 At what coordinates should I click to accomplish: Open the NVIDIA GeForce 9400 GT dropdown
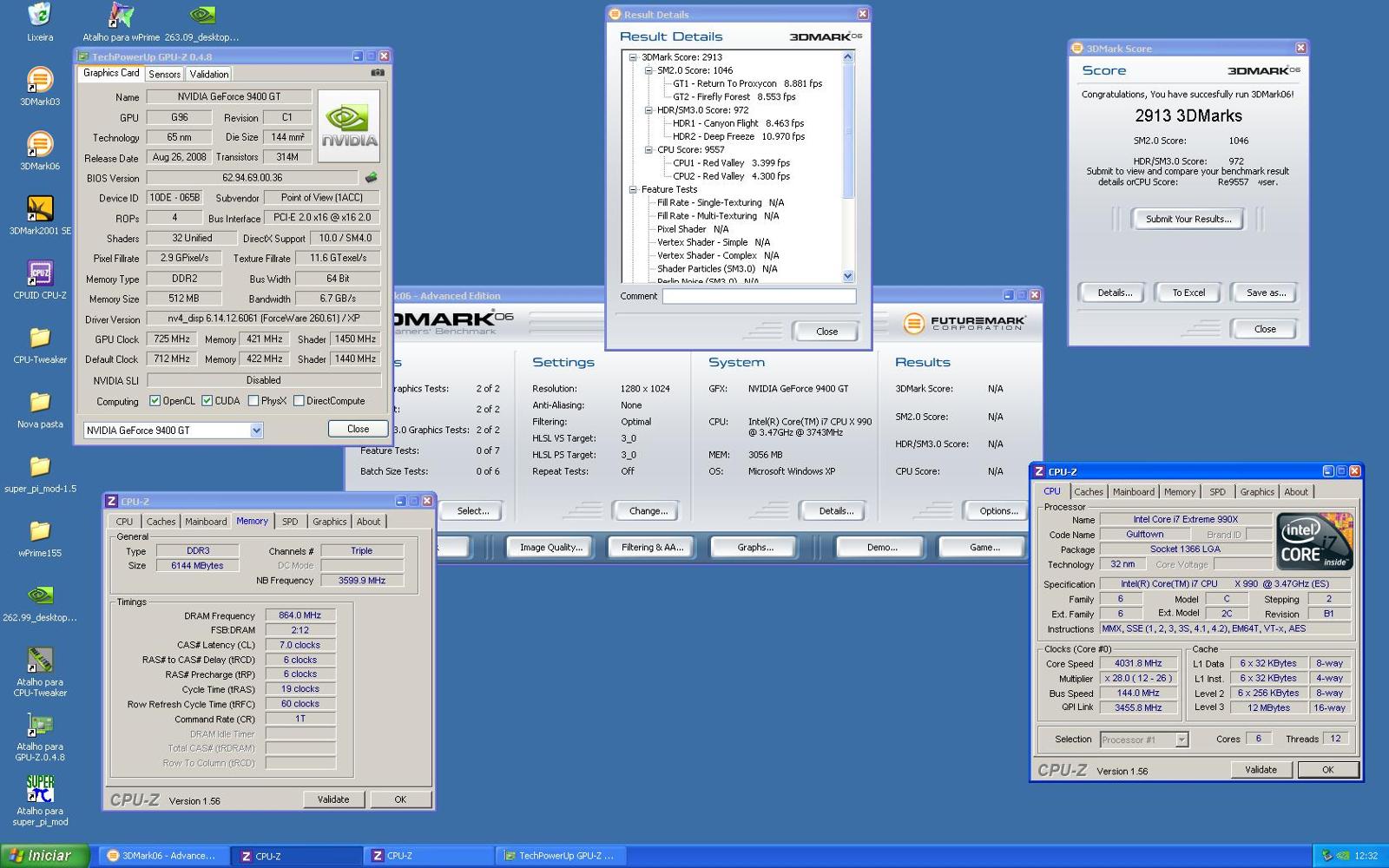[173, 431]
